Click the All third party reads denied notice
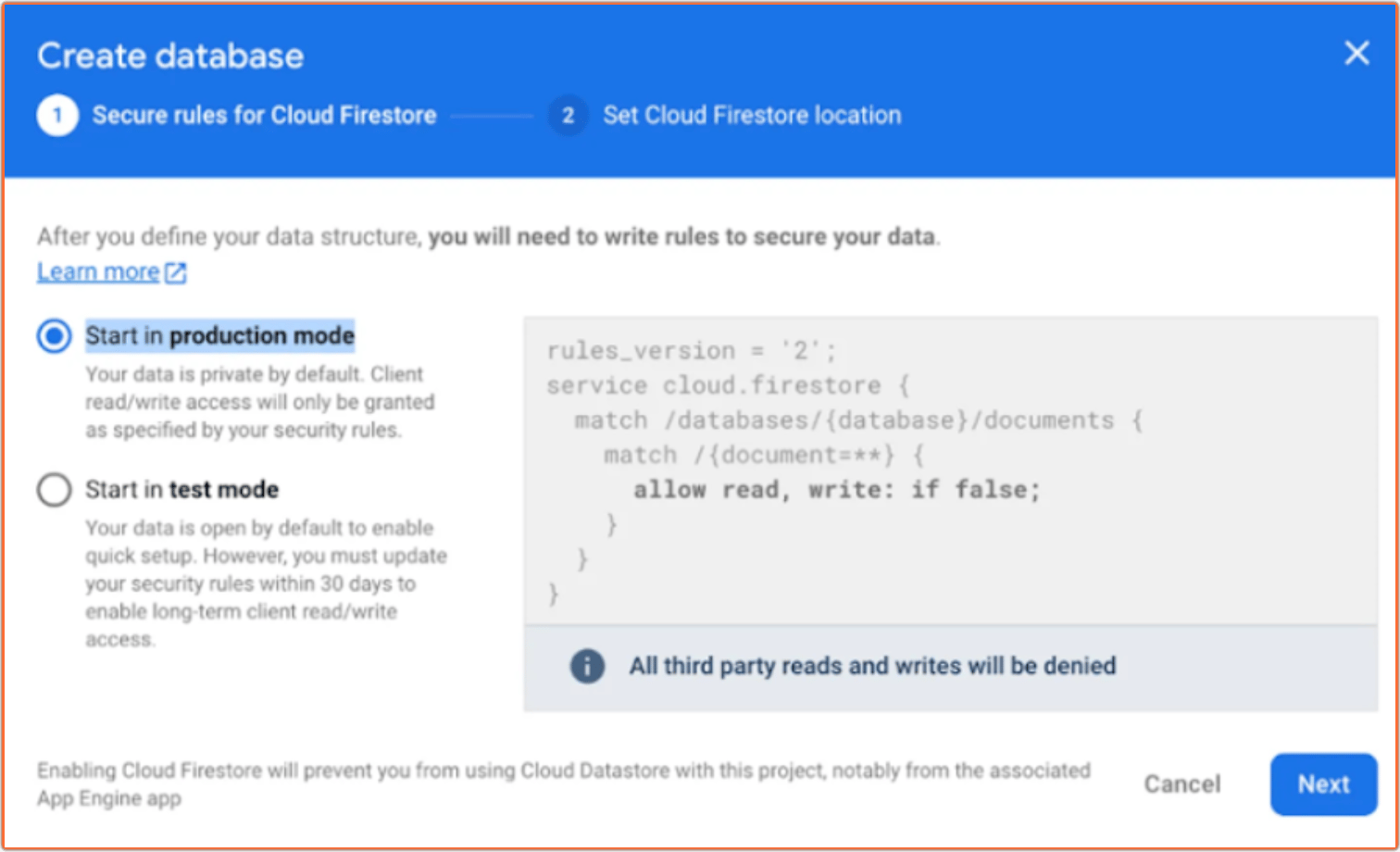This screenshot has width=1400, height=852. point(872,666)
